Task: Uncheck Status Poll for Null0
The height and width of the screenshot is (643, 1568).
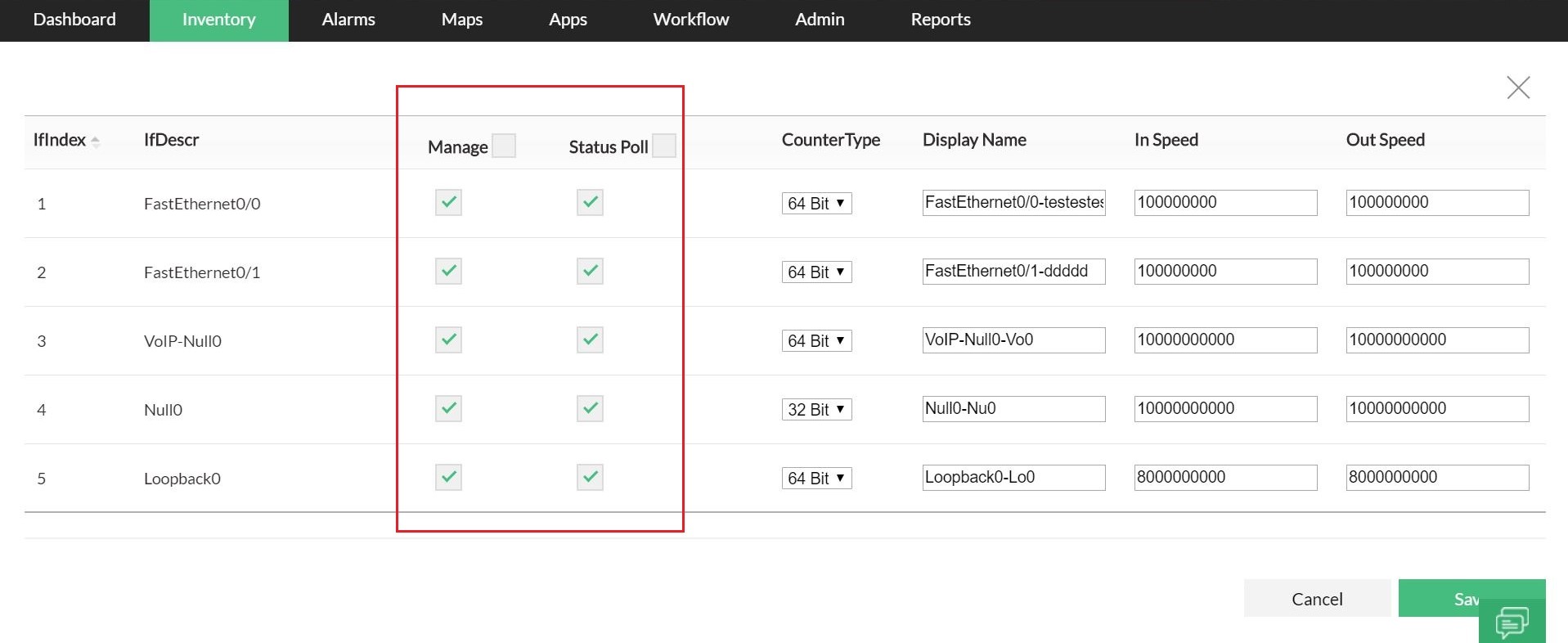Action: 590,408
